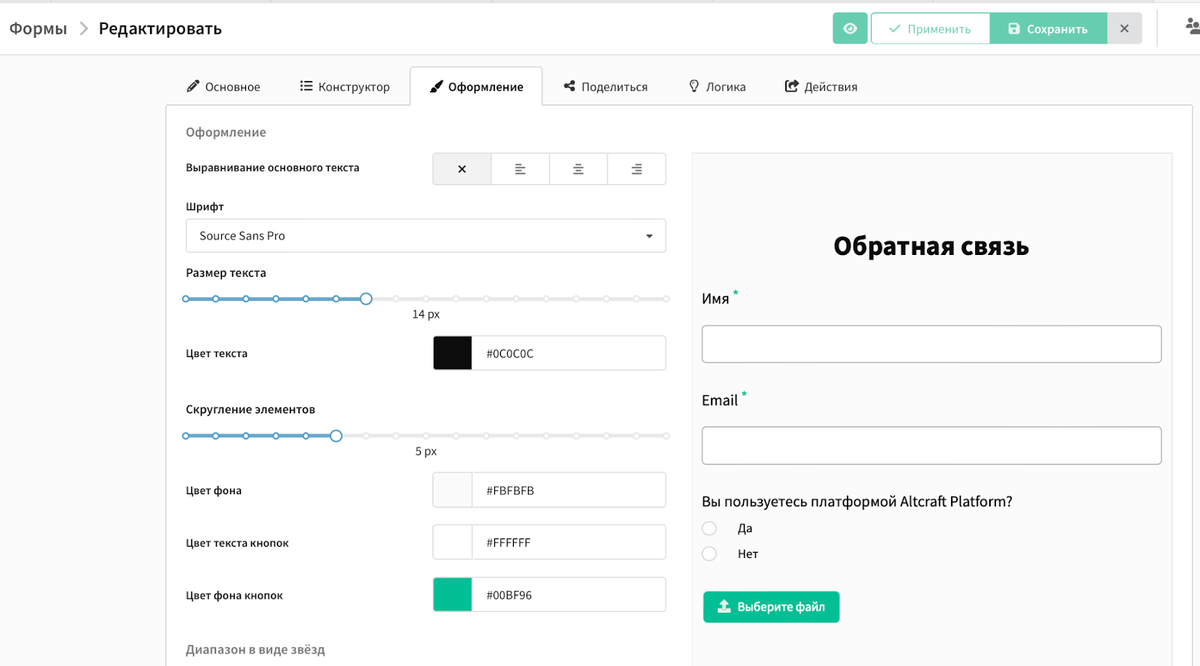Open background color swatch #FBFBFB
The width and height of the screenshot is (1200, 666).
tap(452, 491)
